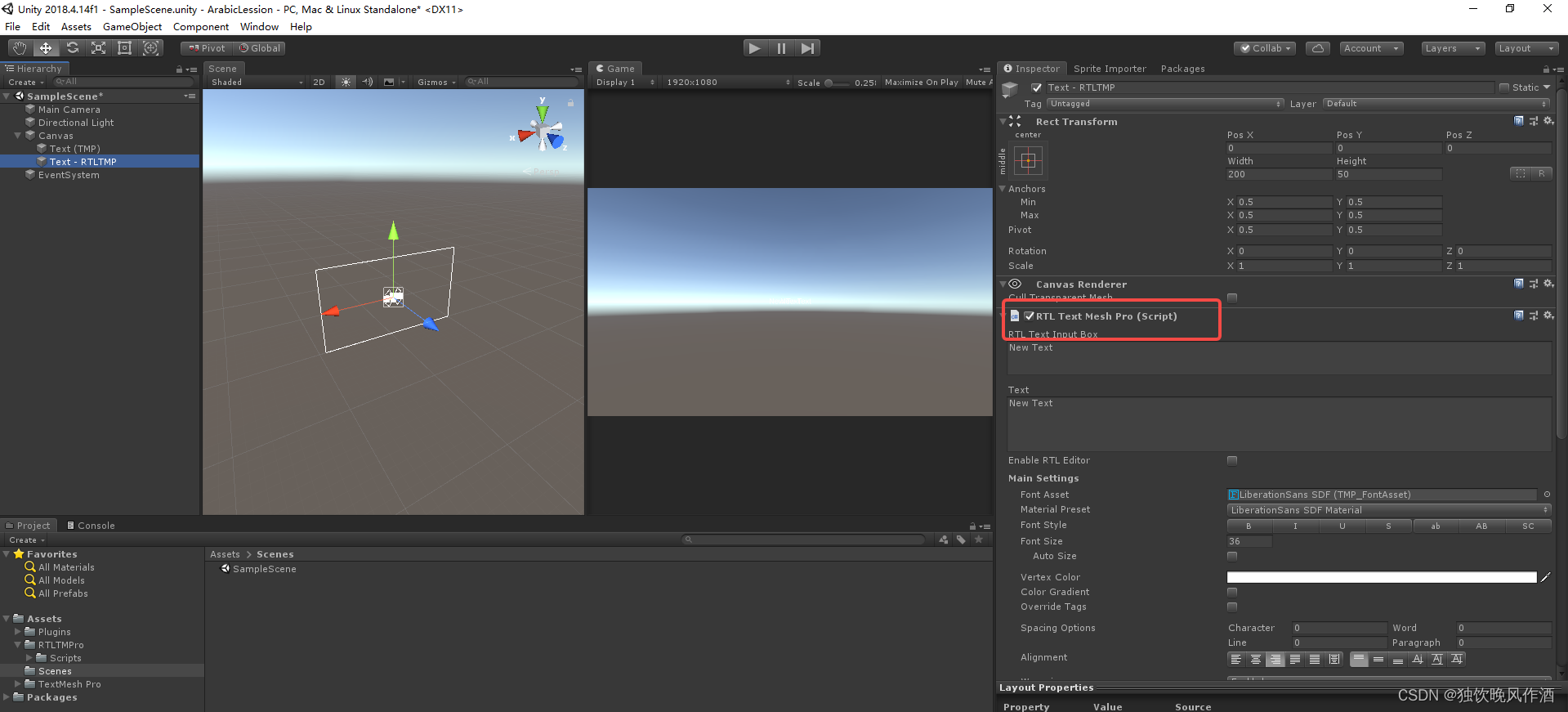1568x712 pixels.
Task: Open the Layers dropdown
Action: point(1453,48)
